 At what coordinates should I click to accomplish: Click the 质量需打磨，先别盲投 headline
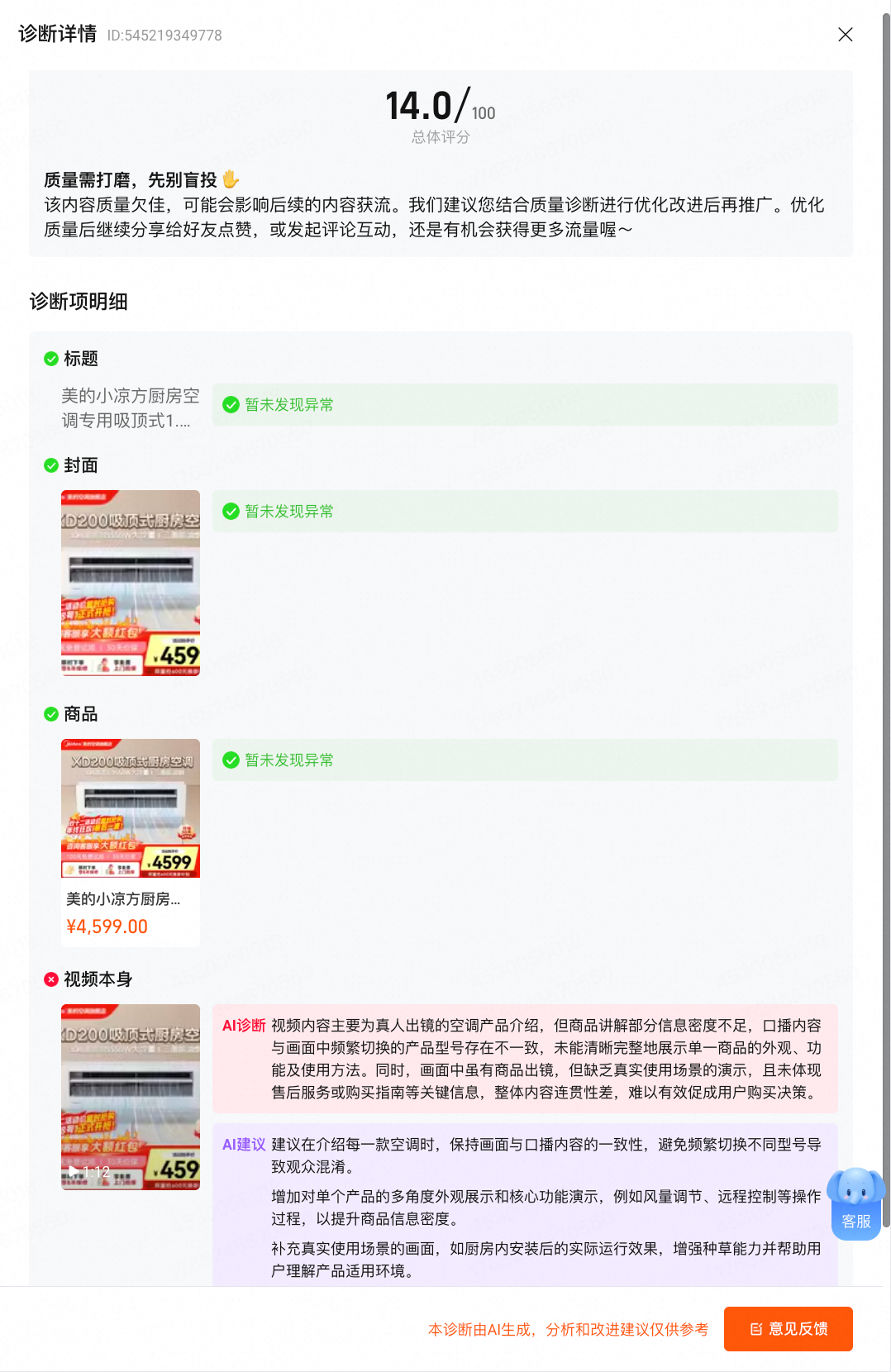pos(131,180)
